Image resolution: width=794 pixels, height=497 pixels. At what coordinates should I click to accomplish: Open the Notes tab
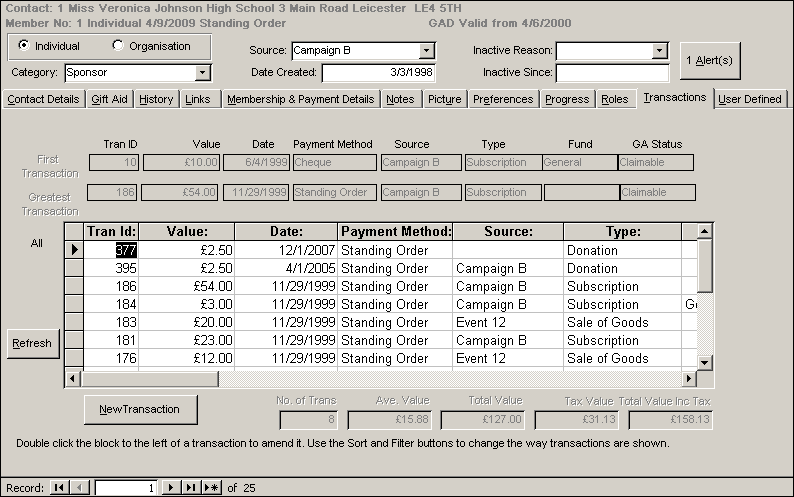pyautogui.click(x=400, y=99)
